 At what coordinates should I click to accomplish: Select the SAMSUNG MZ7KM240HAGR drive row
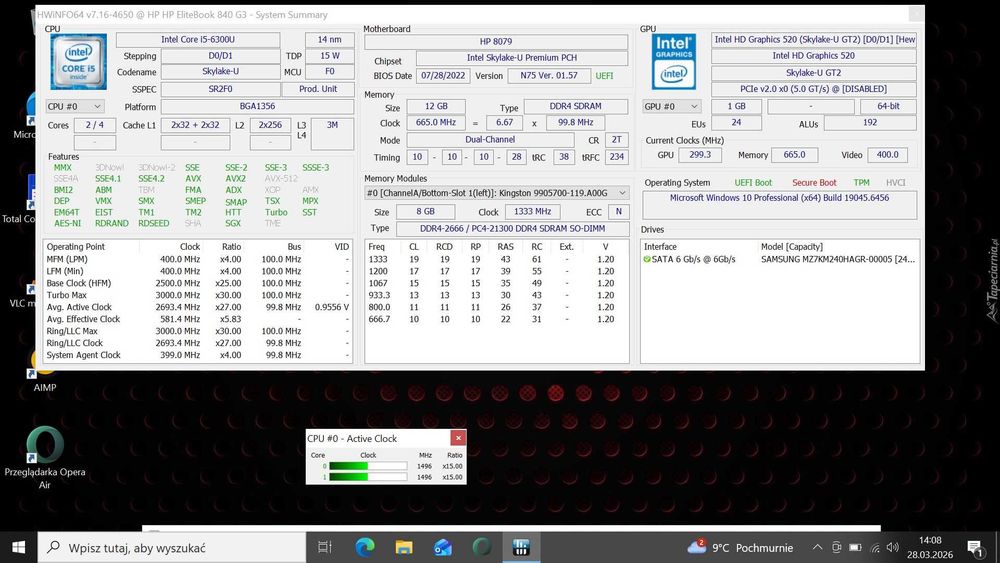tap(780, 260)
